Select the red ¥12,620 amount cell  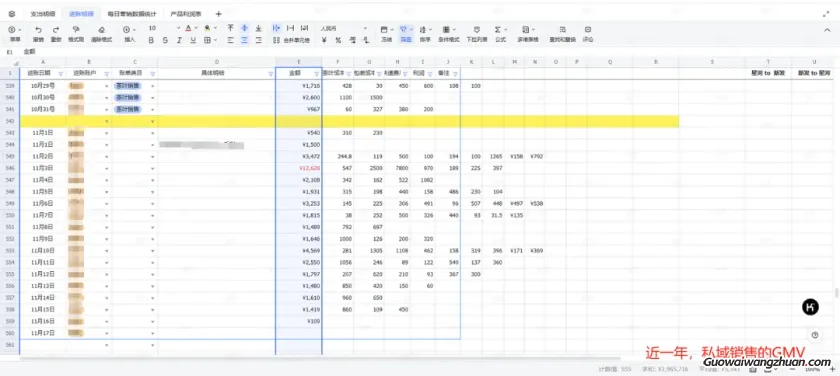click(298, 168)
